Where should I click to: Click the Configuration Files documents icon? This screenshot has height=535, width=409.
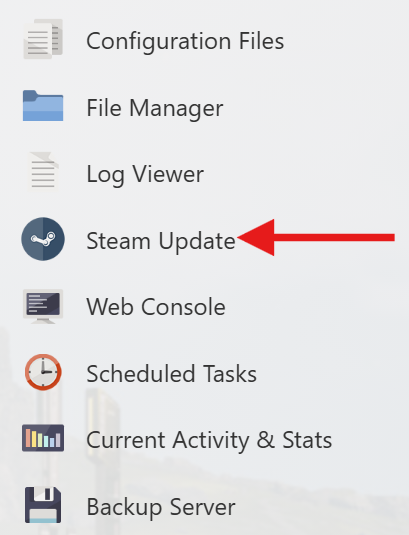43,39
